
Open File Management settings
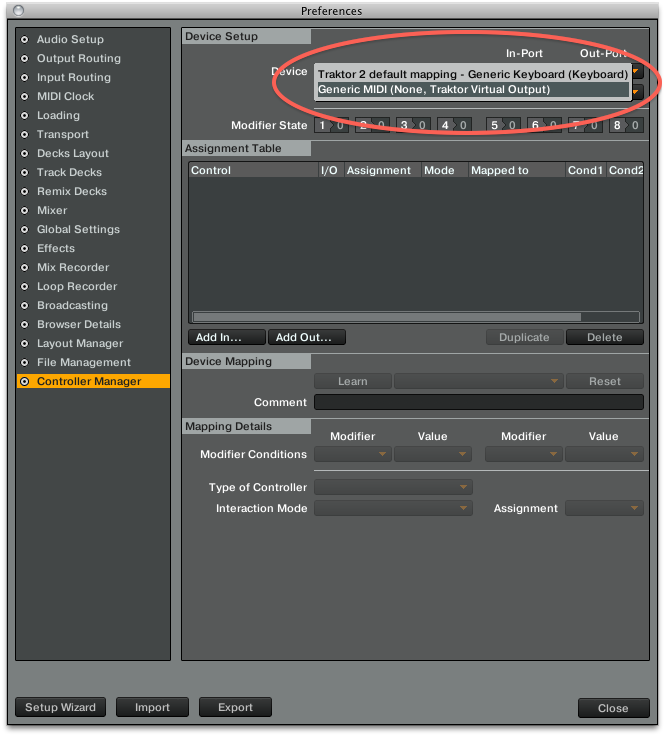(93, 362)
